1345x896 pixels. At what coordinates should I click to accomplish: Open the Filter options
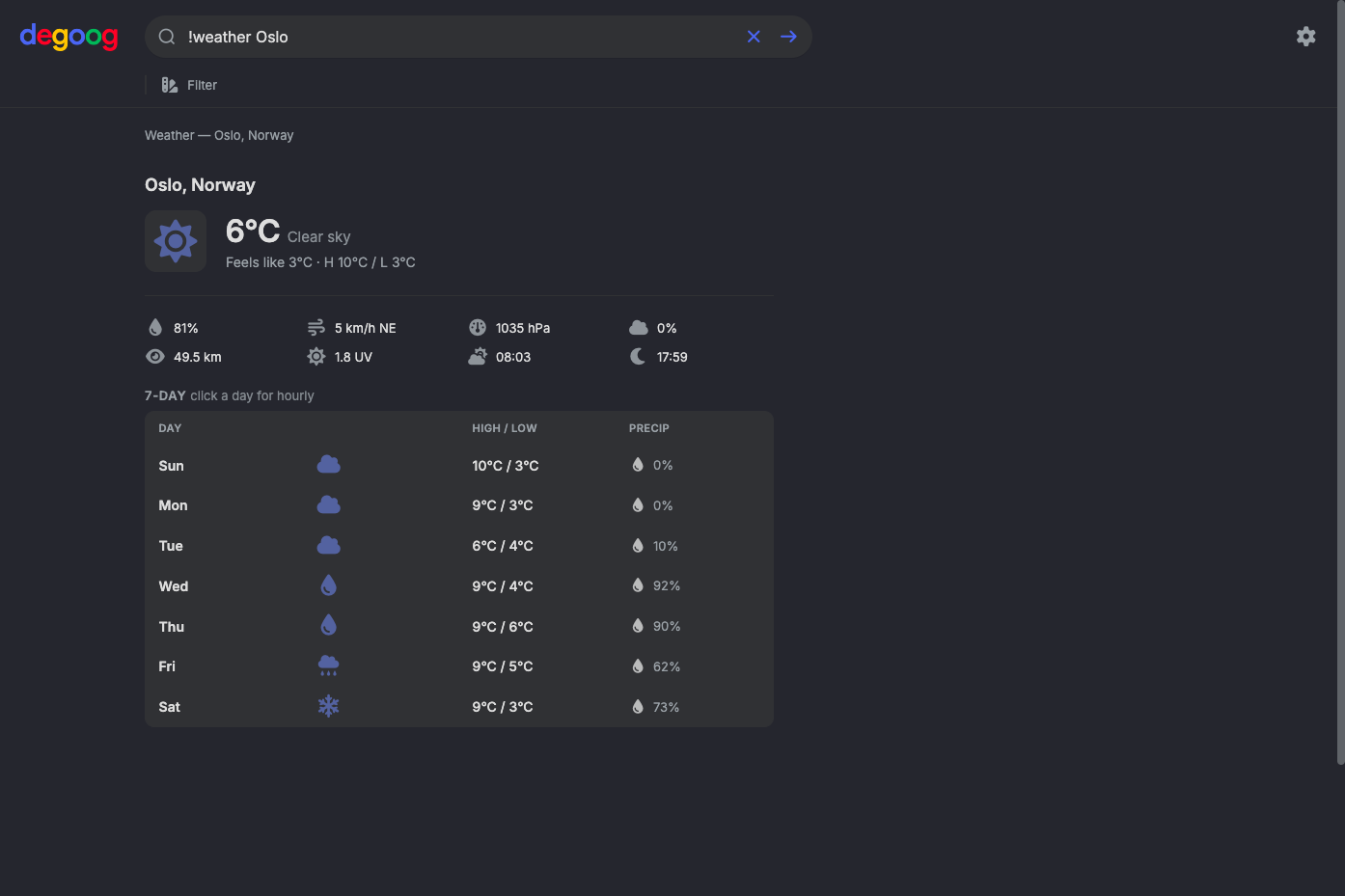189,85
